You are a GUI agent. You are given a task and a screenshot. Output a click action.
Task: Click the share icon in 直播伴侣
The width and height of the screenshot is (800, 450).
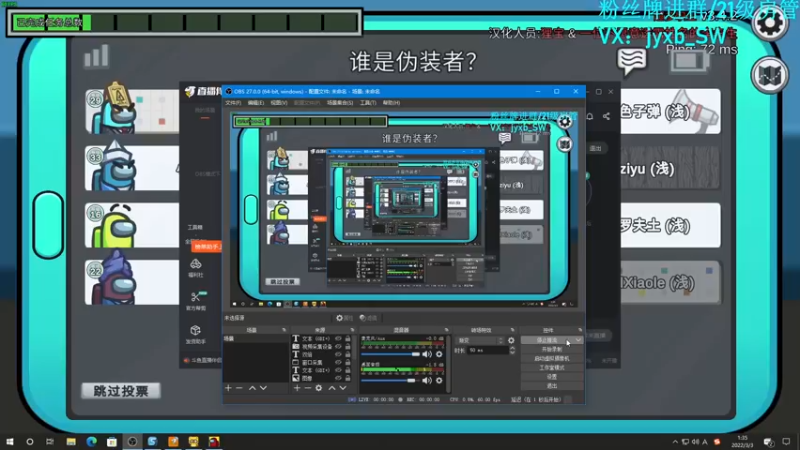click(606, 116)
